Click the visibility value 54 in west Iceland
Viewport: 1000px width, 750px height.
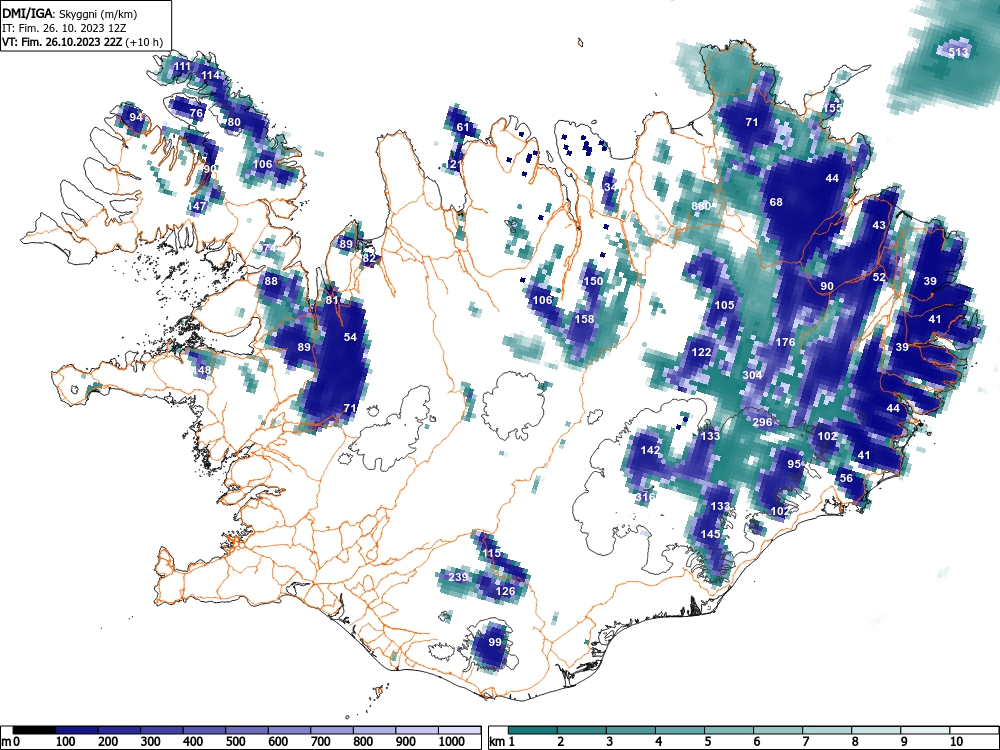pyautogui.click(x=350, y=337)
